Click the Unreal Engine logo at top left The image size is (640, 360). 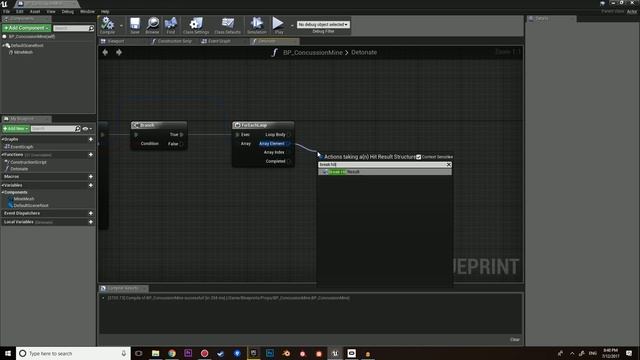4,4
